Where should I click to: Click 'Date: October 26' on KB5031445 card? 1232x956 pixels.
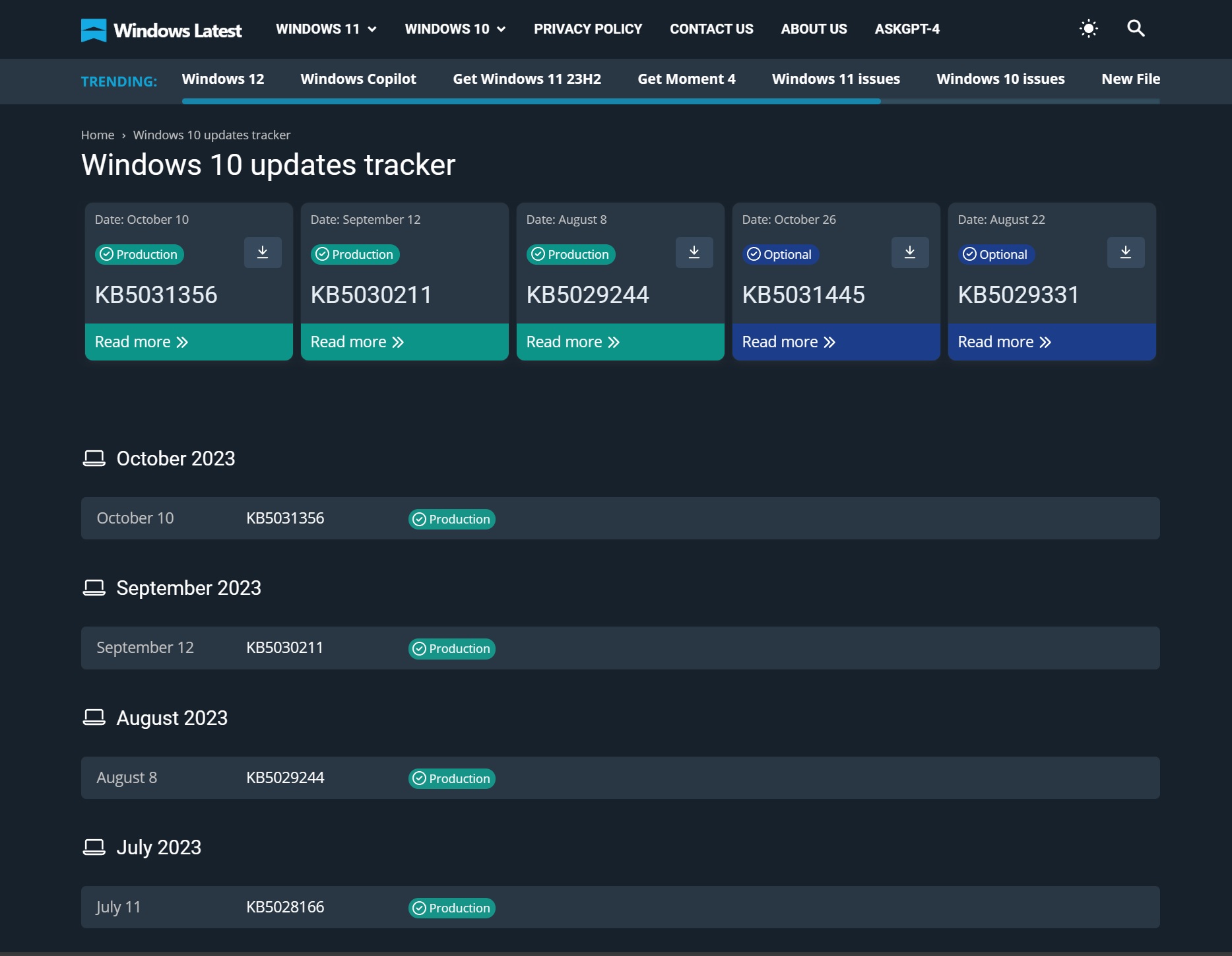click(789, 219)
